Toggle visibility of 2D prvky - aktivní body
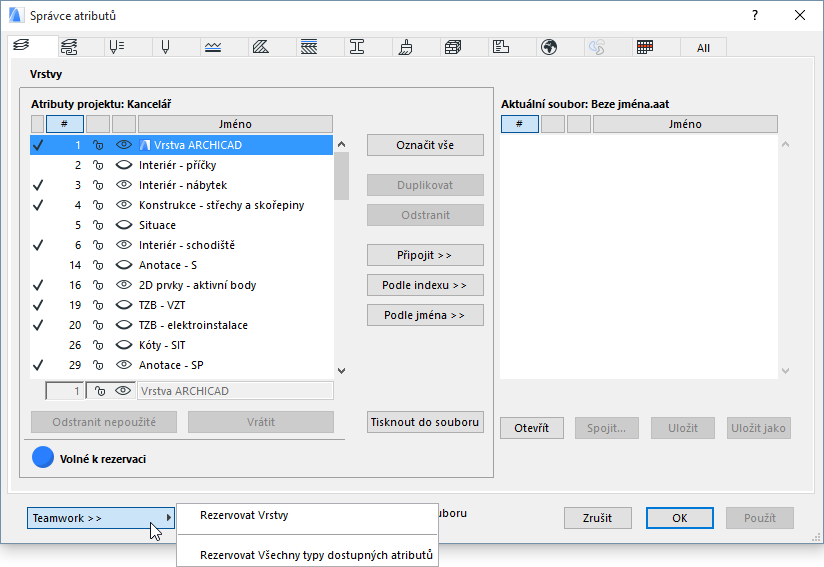 [x=124, y=285]
